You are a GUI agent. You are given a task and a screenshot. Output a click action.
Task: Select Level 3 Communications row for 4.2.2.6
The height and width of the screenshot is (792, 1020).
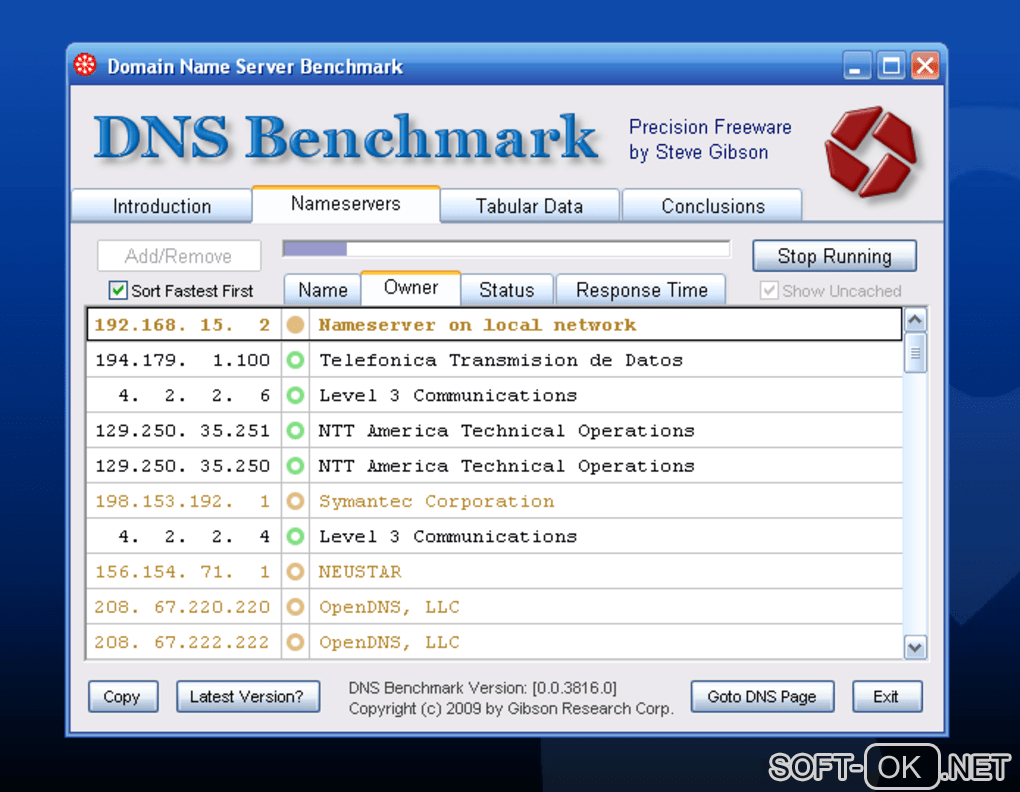(x=494, y=395)
